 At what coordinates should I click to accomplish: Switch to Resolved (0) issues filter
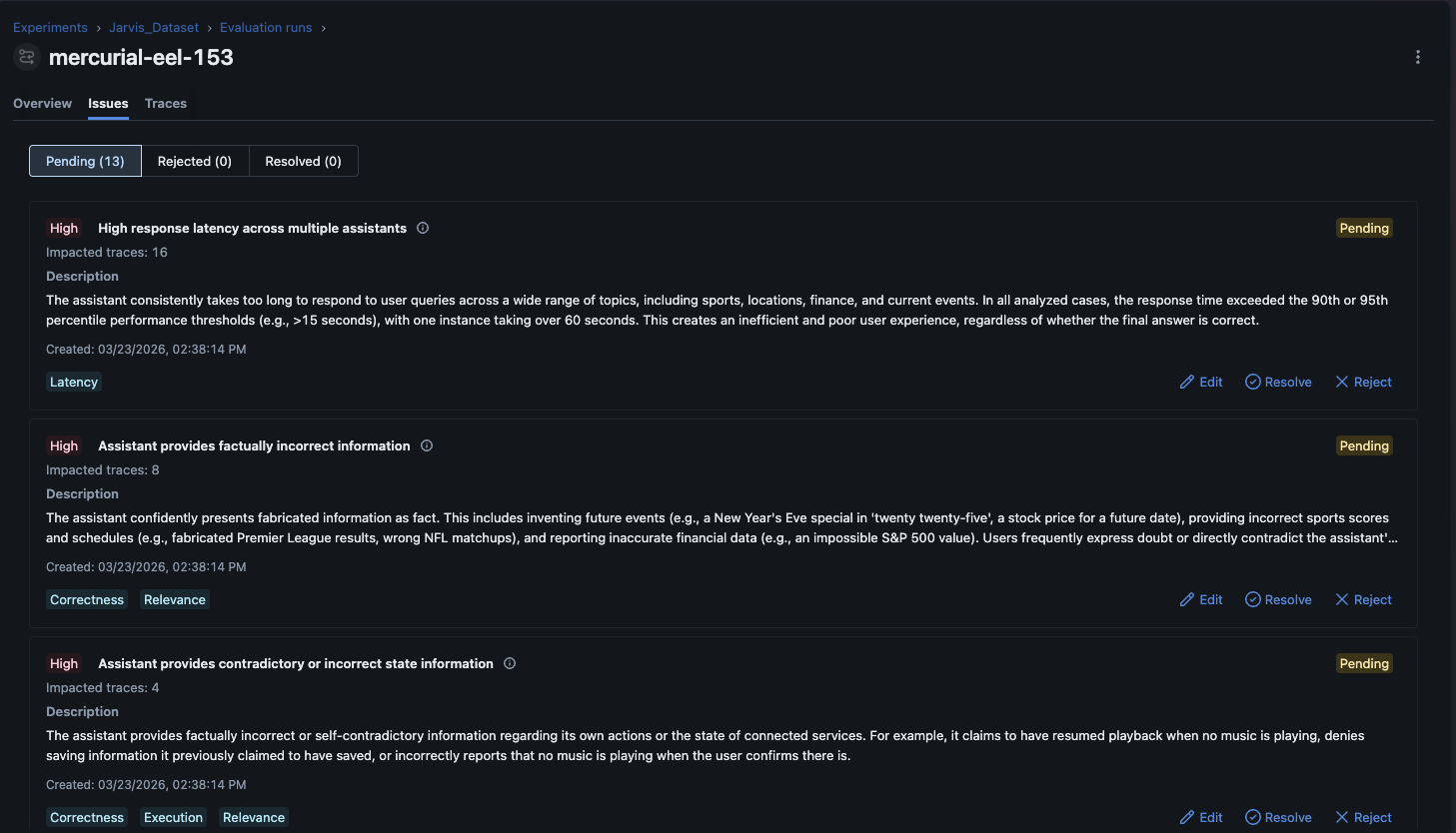303,161
